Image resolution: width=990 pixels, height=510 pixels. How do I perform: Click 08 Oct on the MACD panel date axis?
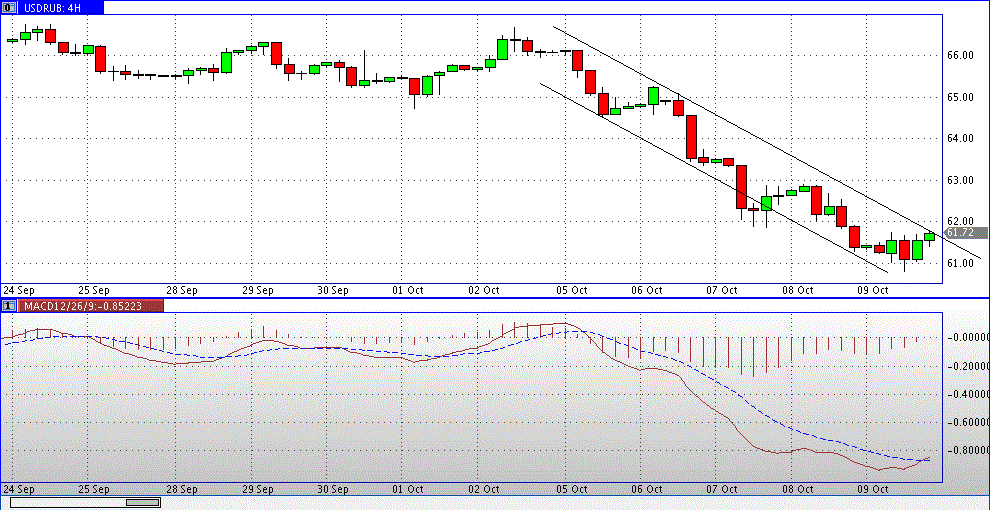click(797, 489)
